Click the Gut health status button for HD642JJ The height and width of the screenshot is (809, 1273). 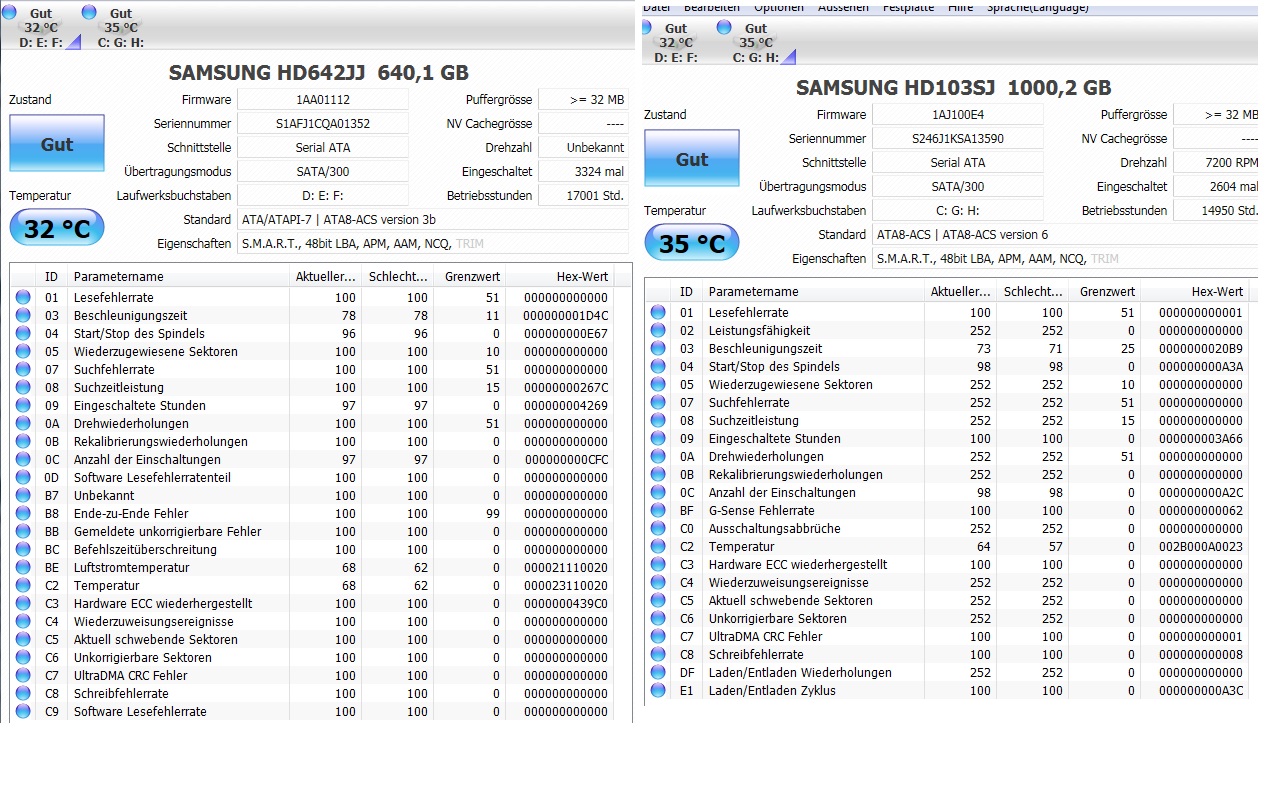pos(57,144)
